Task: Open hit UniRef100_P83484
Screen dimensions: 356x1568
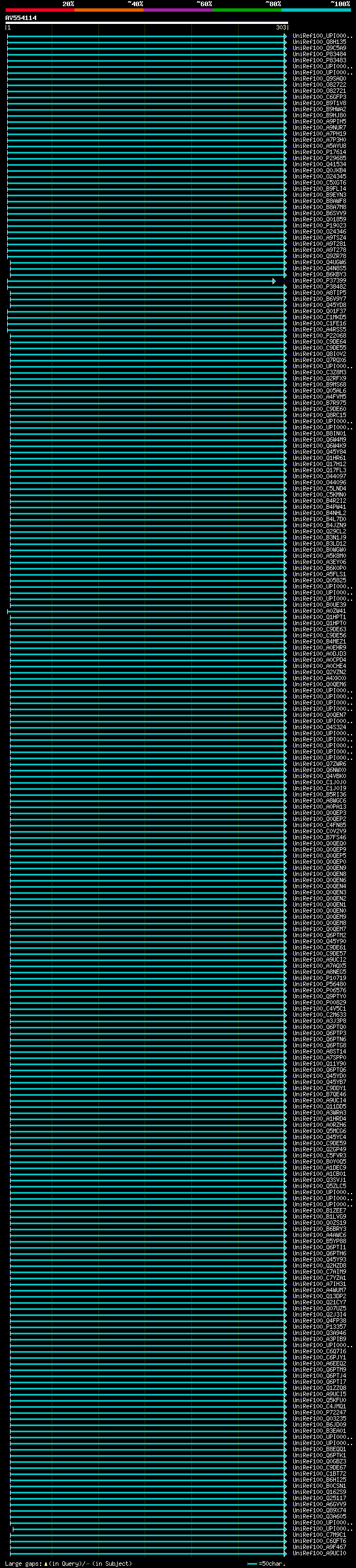Action: (x=319, y=54)
